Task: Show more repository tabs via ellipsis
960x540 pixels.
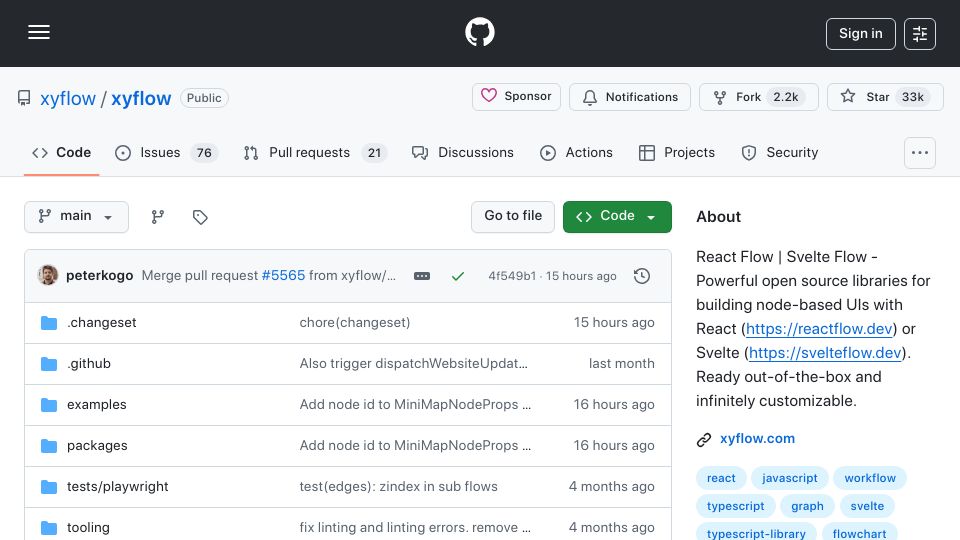Action: (920, 152)
